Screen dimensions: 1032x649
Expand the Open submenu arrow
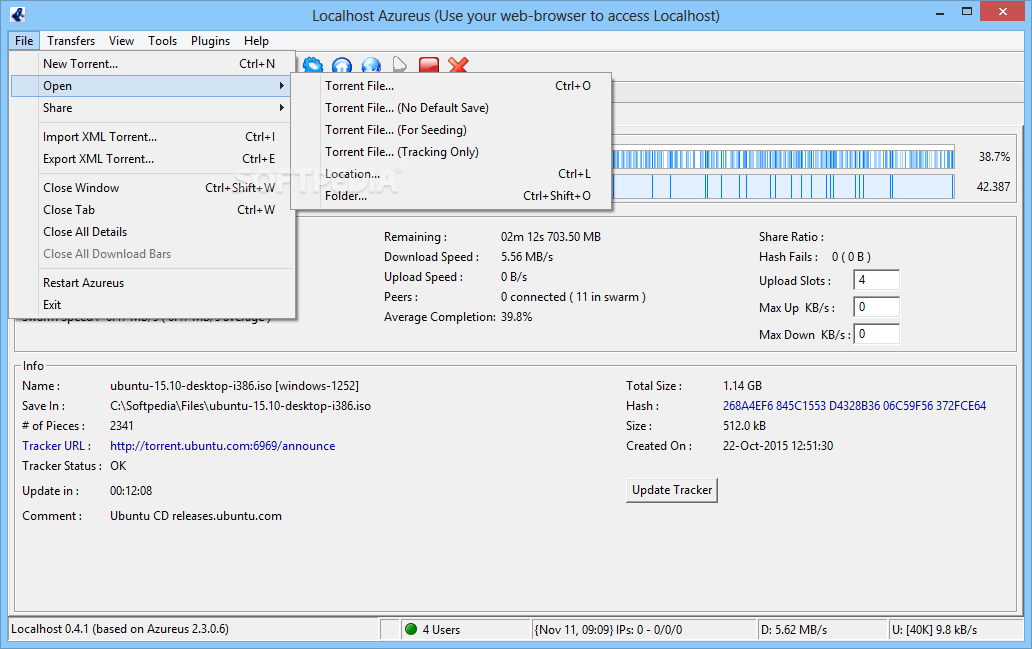[282, 86]
